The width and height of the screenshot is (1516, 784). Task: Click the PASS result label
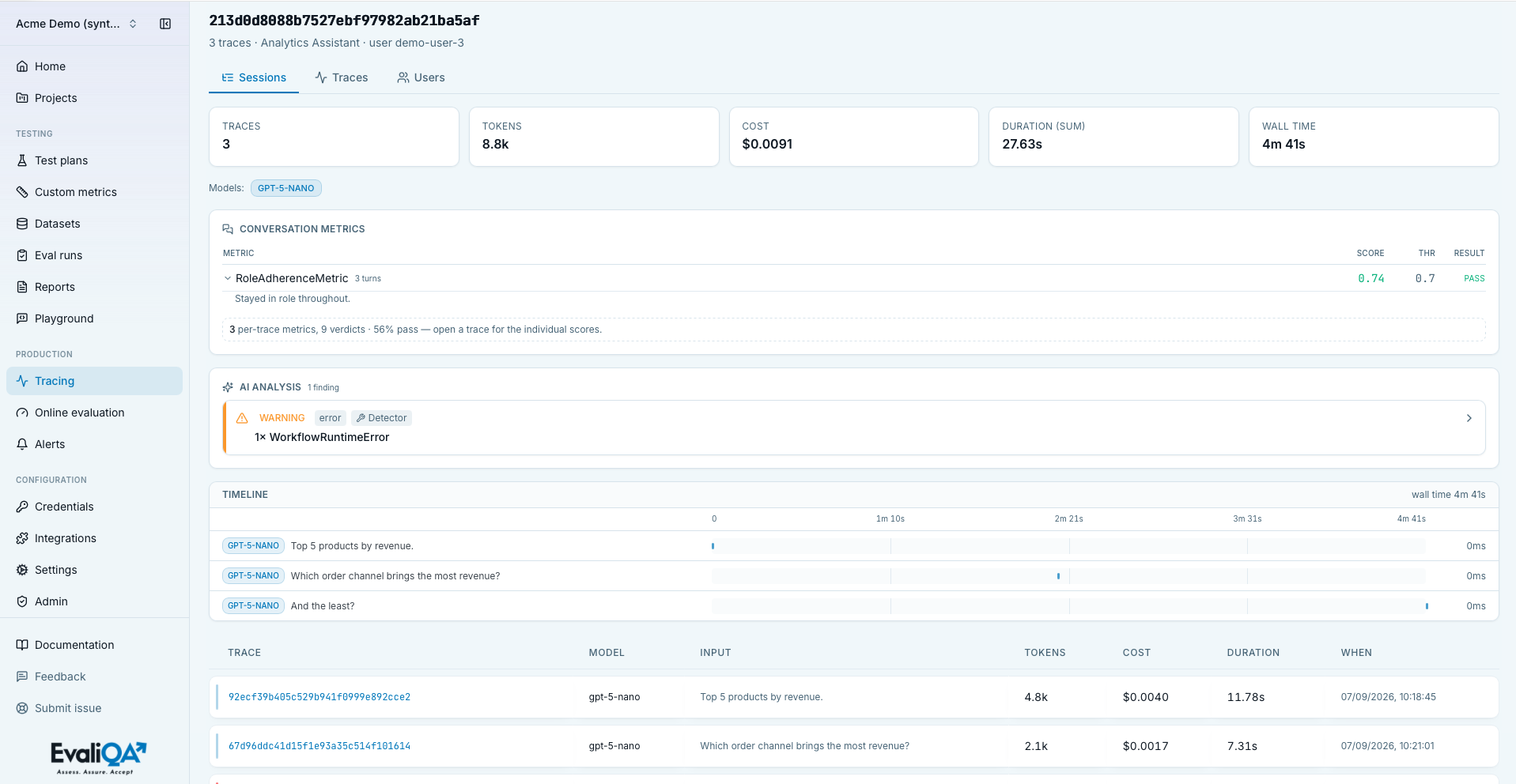tap(1474, 278)
